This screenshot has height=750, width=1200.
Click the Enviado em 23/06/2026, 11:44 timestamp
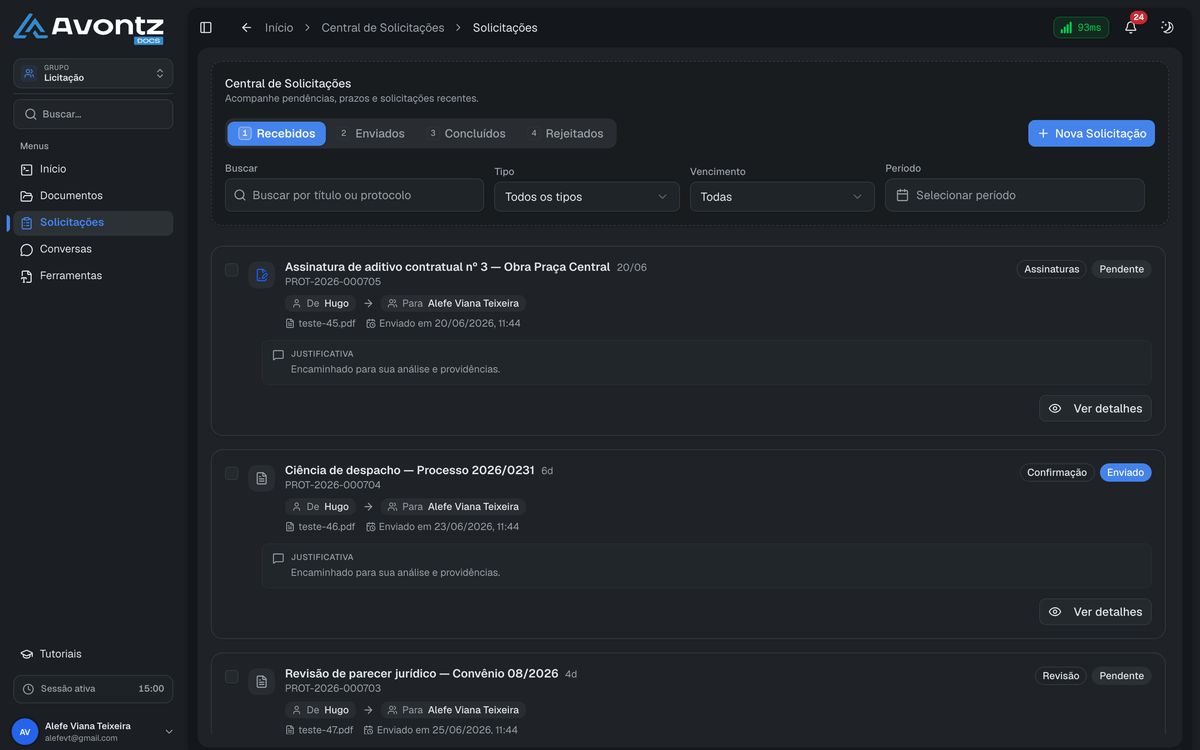443,526
